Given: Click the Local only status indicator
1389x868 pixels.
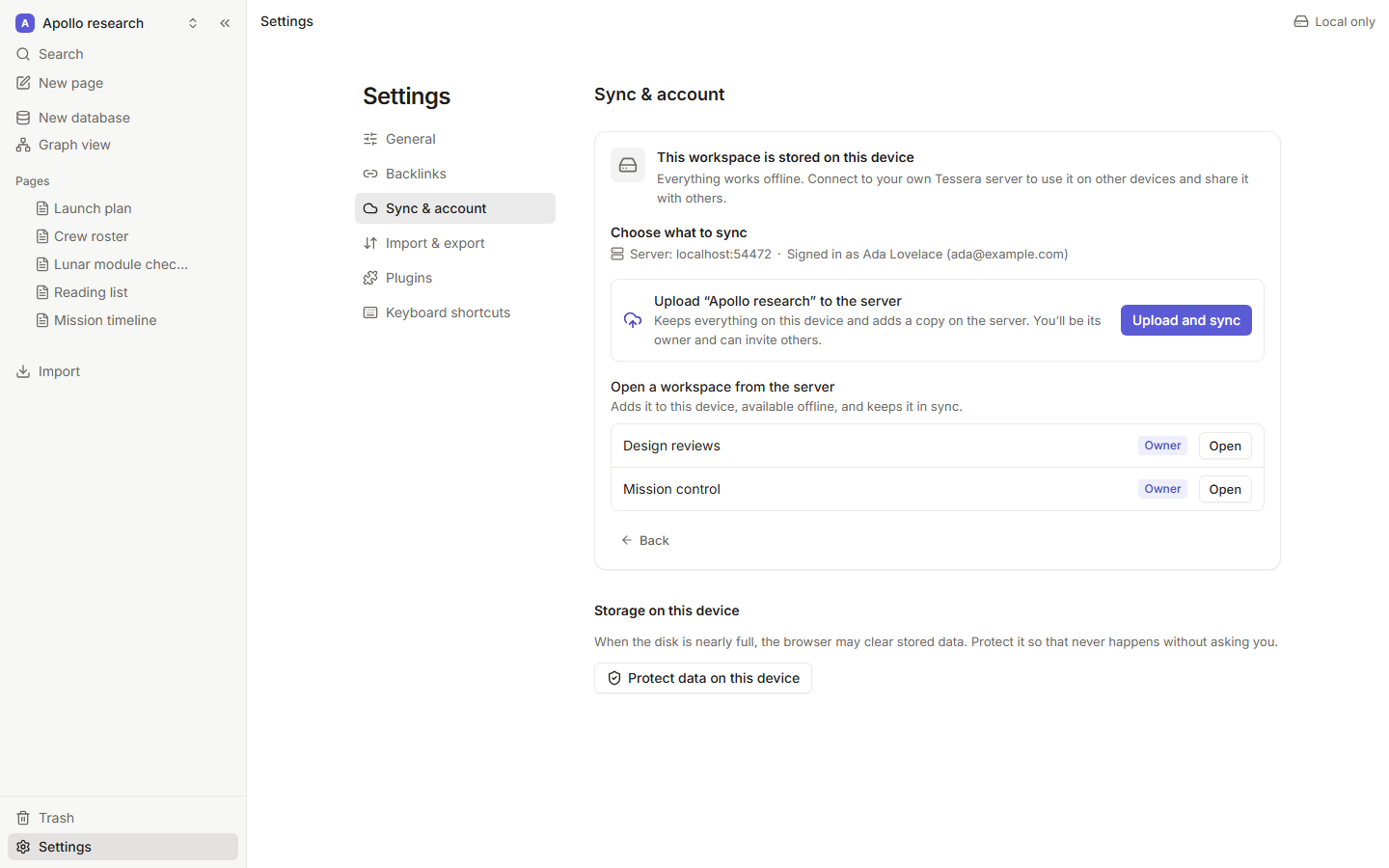Looking at the screenshot, I should click(1335, 21).
